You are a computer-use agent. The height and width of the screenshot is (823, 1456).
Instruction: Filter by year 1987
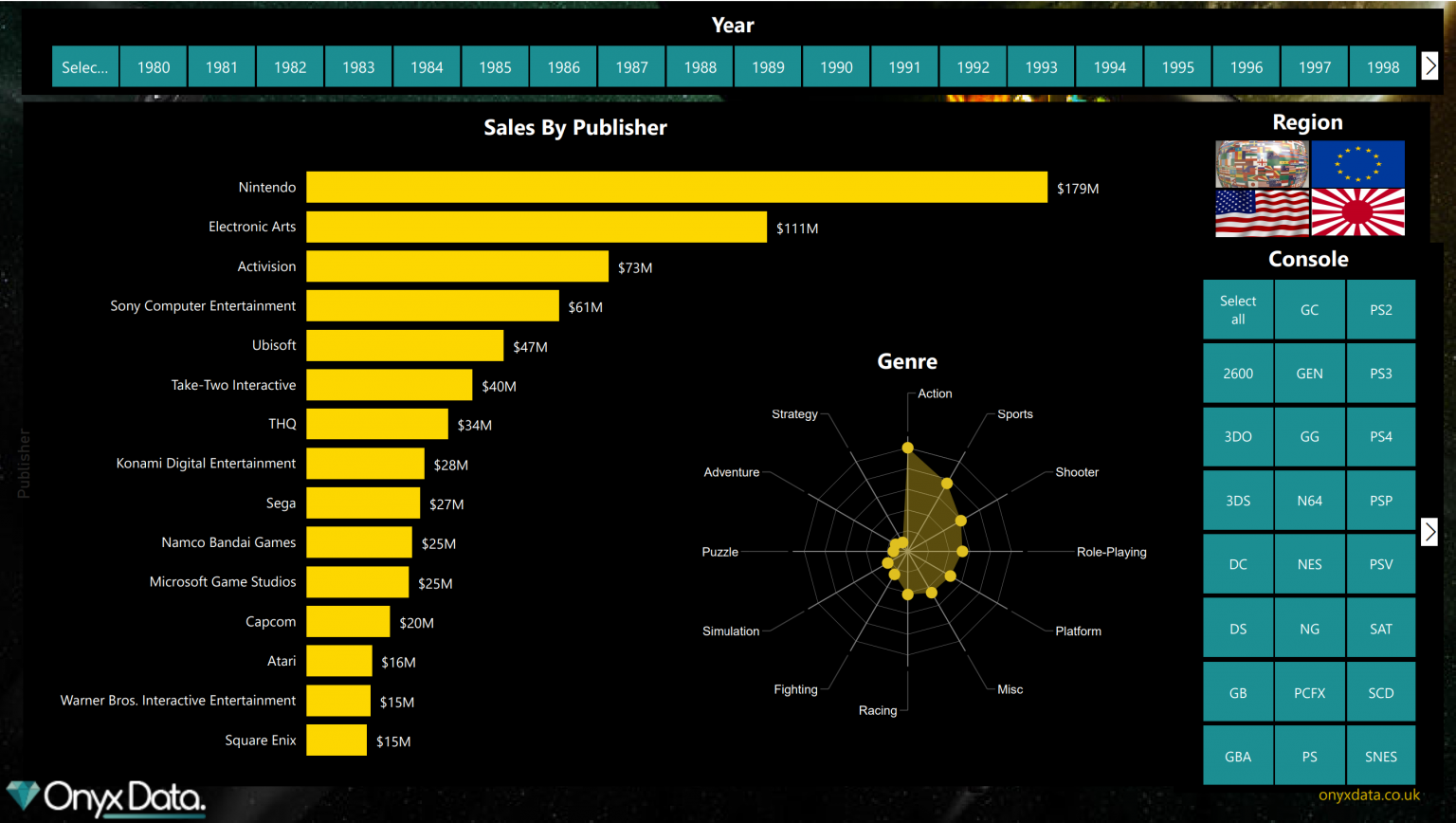631,66
